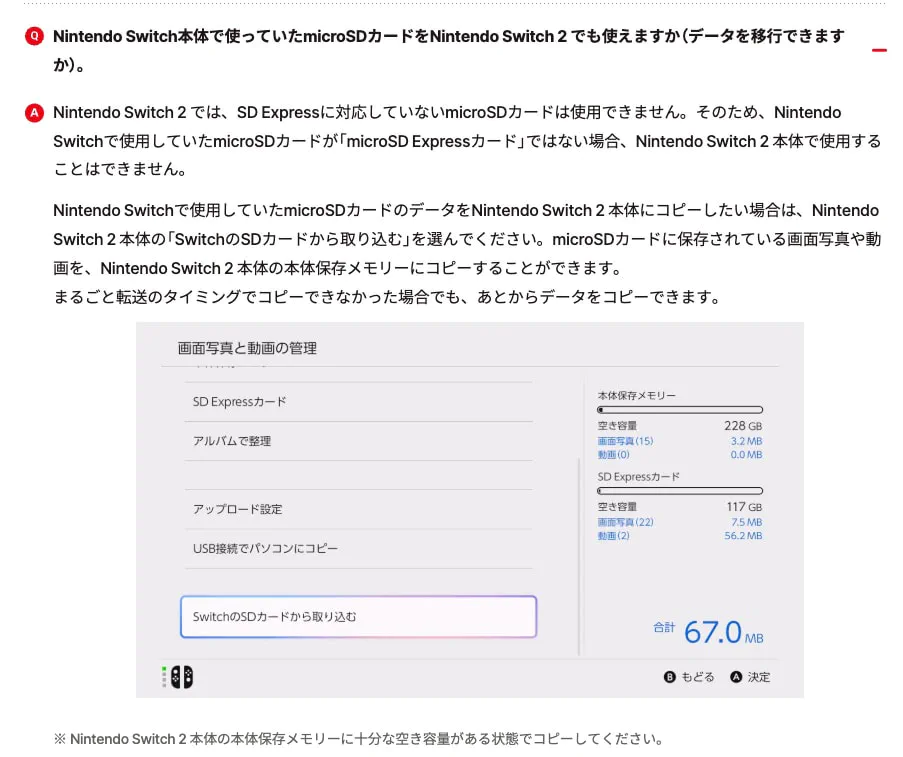The height and width of the screenshot is (757, 903).
Task: Click the red A answer badge icon
Action: [x=33, y=112]
